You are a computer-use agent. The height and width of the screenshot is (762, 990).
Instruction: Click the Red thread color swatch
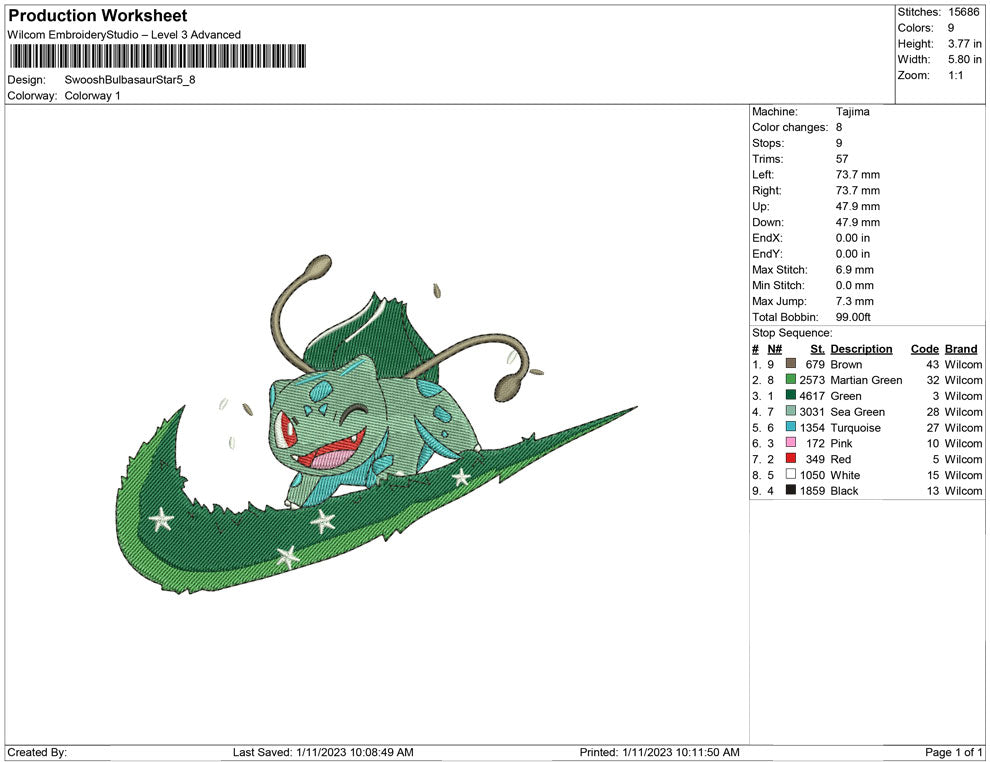790,458
